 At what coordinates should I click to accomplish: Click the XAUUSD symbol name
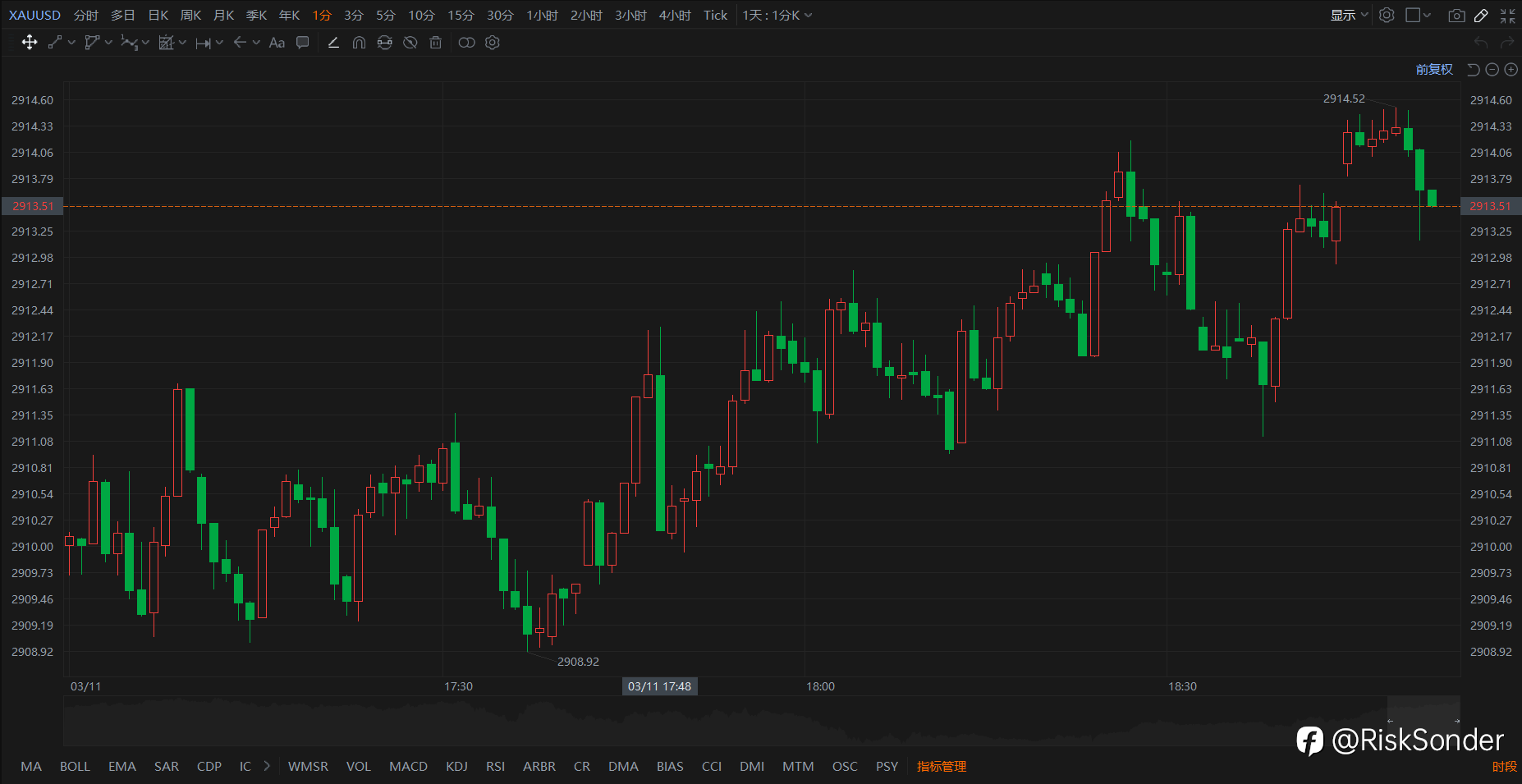pyautogui.click(x=34, y=15)
